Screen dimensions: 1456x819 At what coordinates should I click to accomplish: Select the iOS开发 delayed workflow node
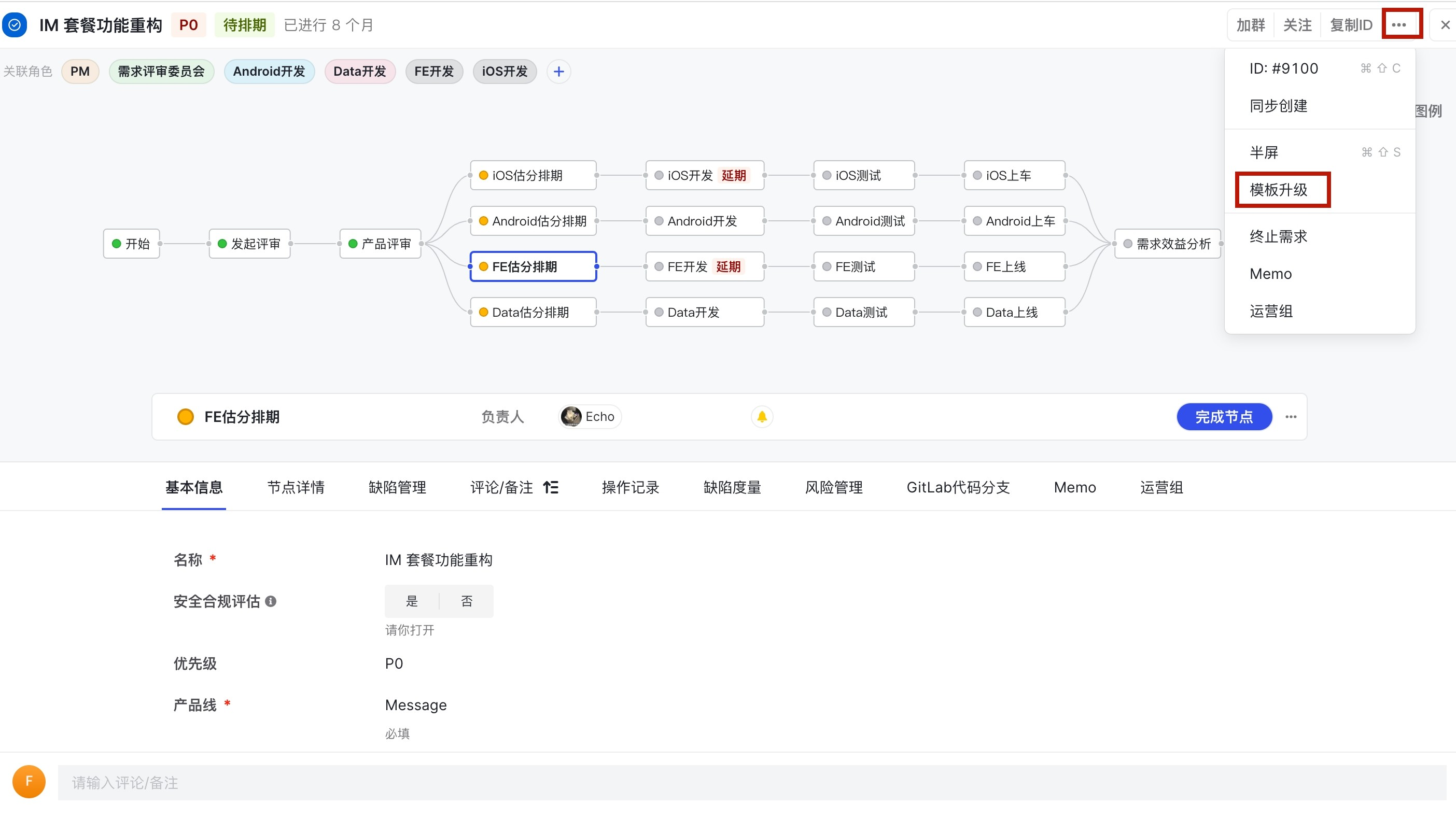coord(705,175)
